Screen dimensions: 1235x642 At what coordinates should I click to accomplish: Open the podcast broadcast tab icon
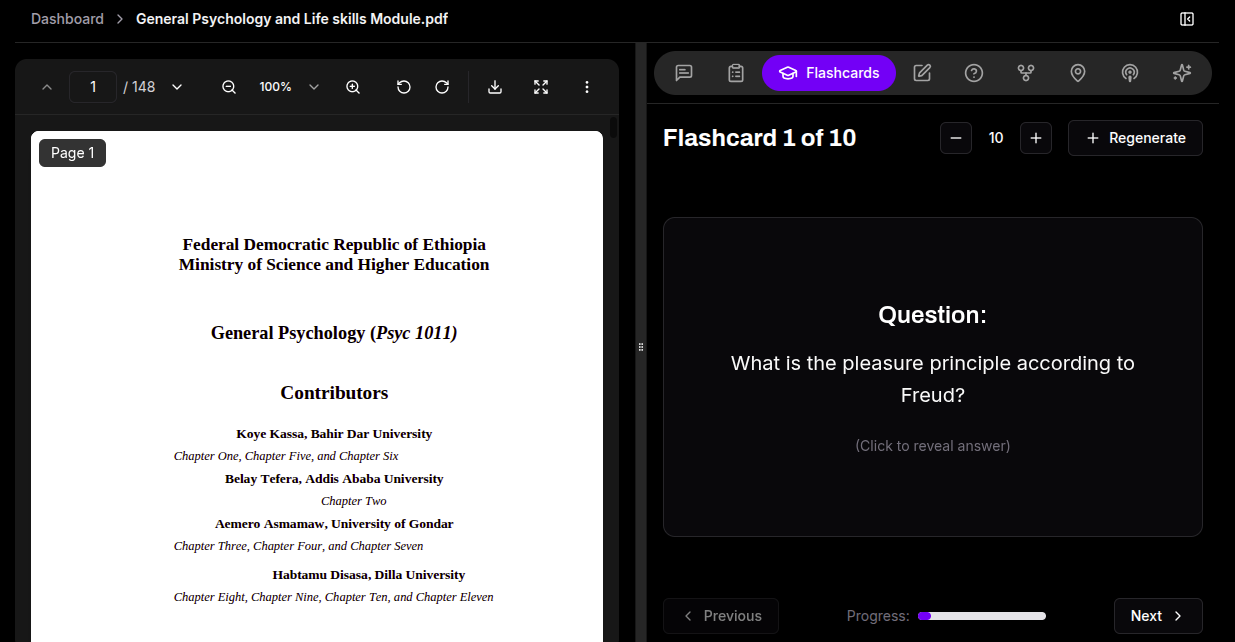(1130, 73)
